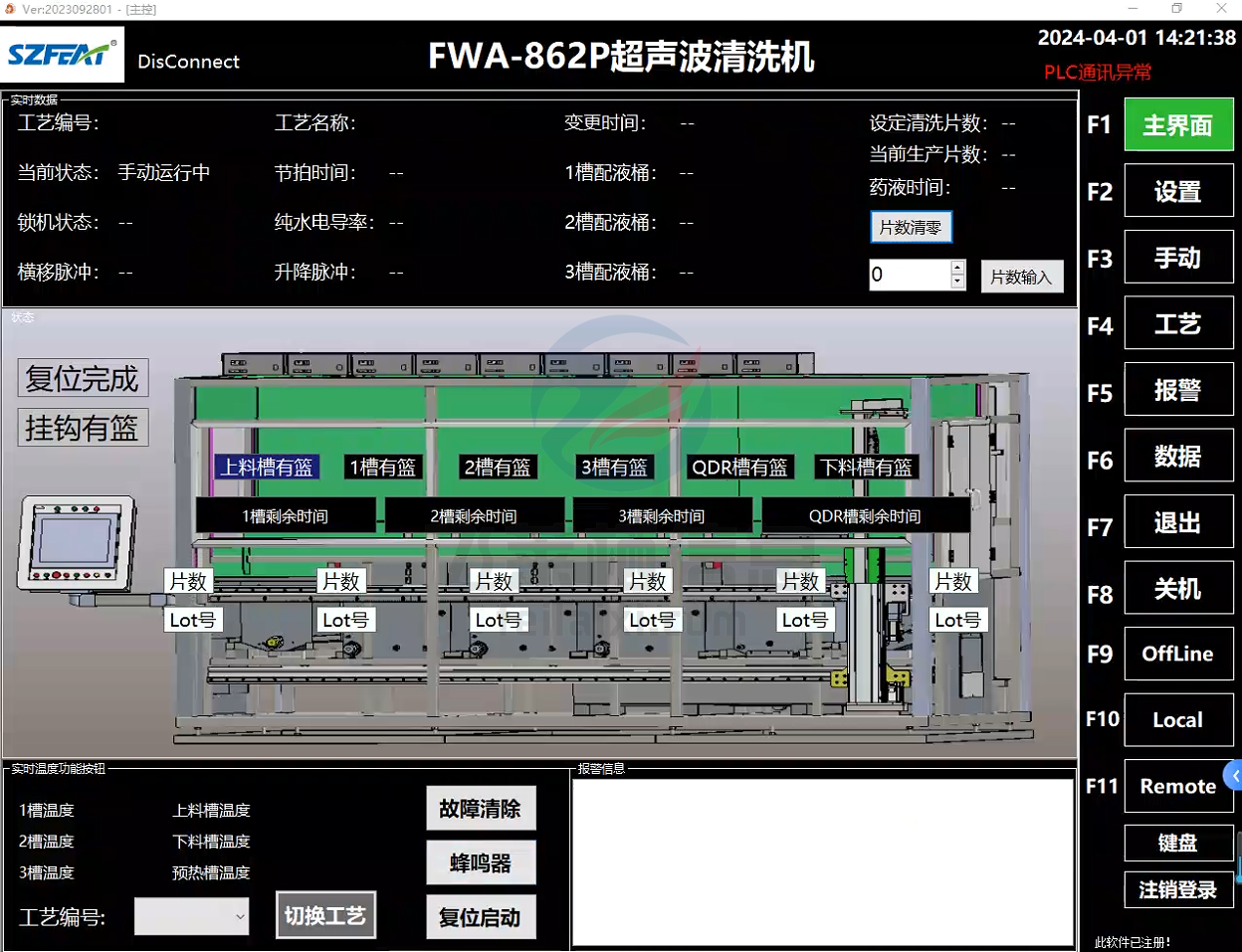Restore the window using title bar button
This screenshot has width=1242, height=952.
1177,9
